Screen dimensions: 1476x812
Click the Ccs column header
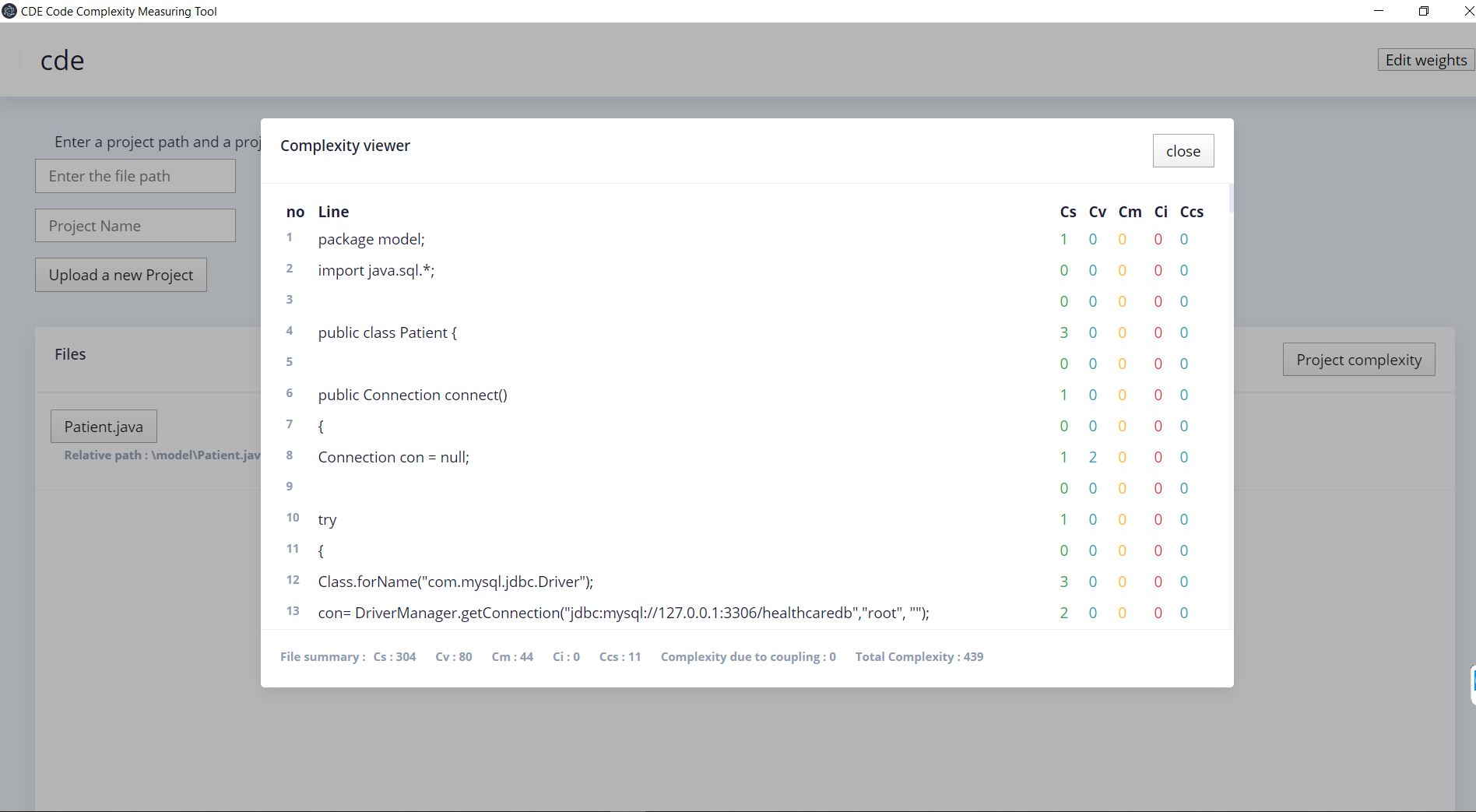(x=1192, y=211)
